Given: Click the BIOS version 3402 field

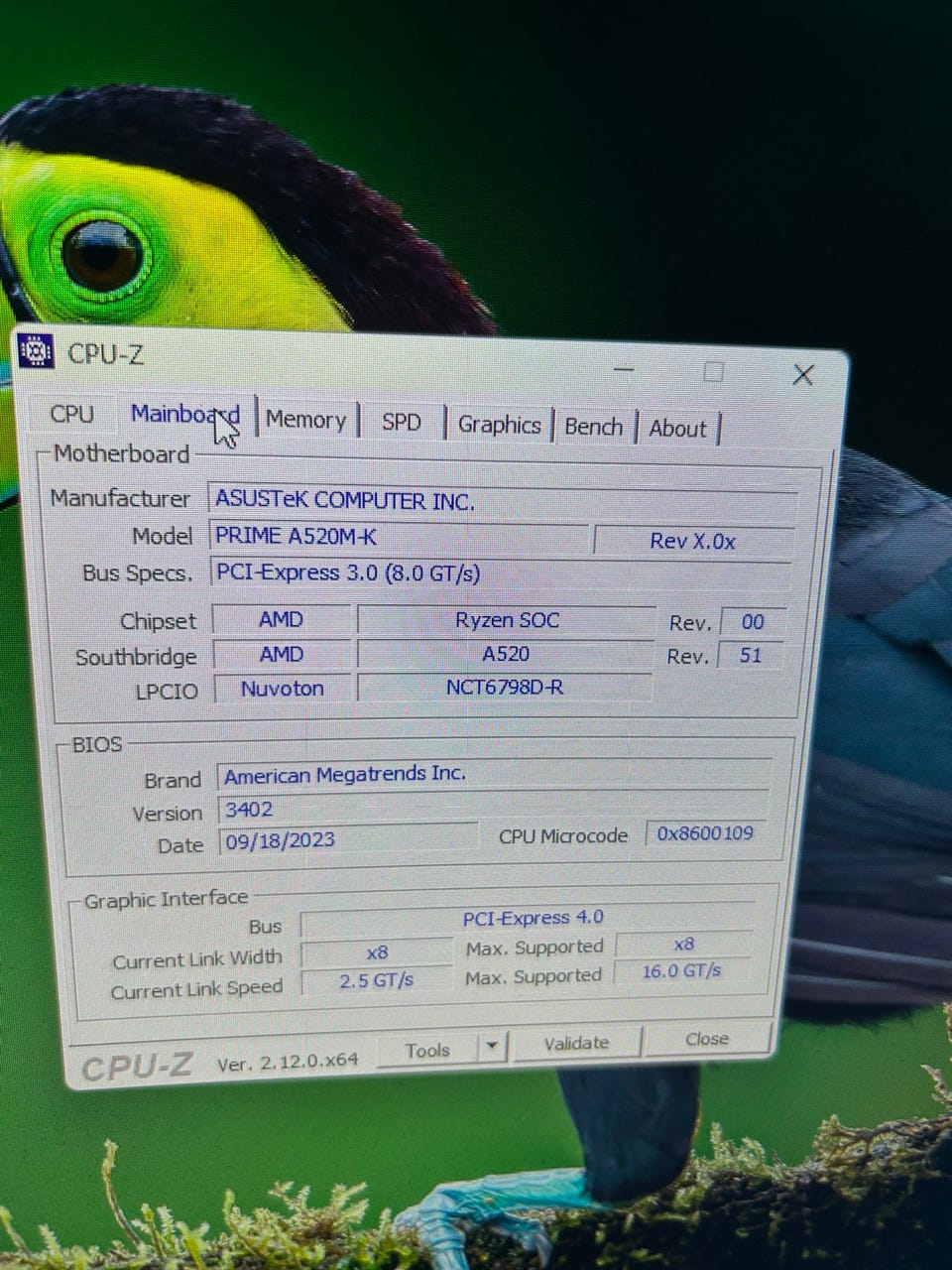Looking at the screenshot, I should tap(493, 808).
